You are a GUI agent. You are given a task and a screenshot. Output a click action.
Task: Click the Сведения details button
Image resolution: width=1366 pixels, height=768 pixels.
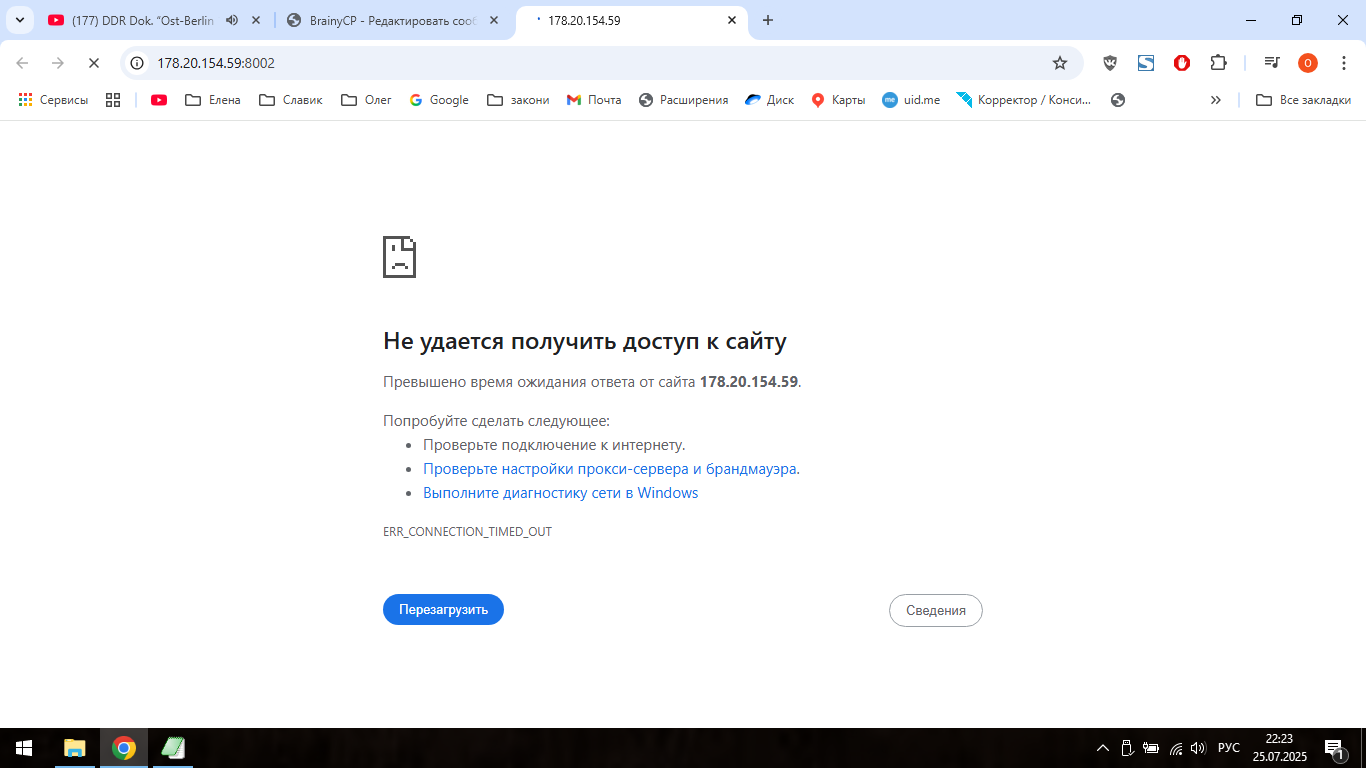935,610
